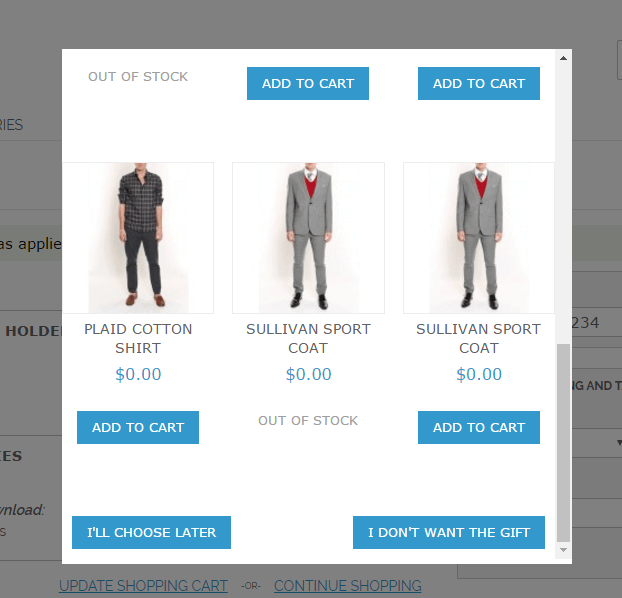Add the Plaid Cotton Shirt to cart
622x598 pixels.
[x=138, y=427]
